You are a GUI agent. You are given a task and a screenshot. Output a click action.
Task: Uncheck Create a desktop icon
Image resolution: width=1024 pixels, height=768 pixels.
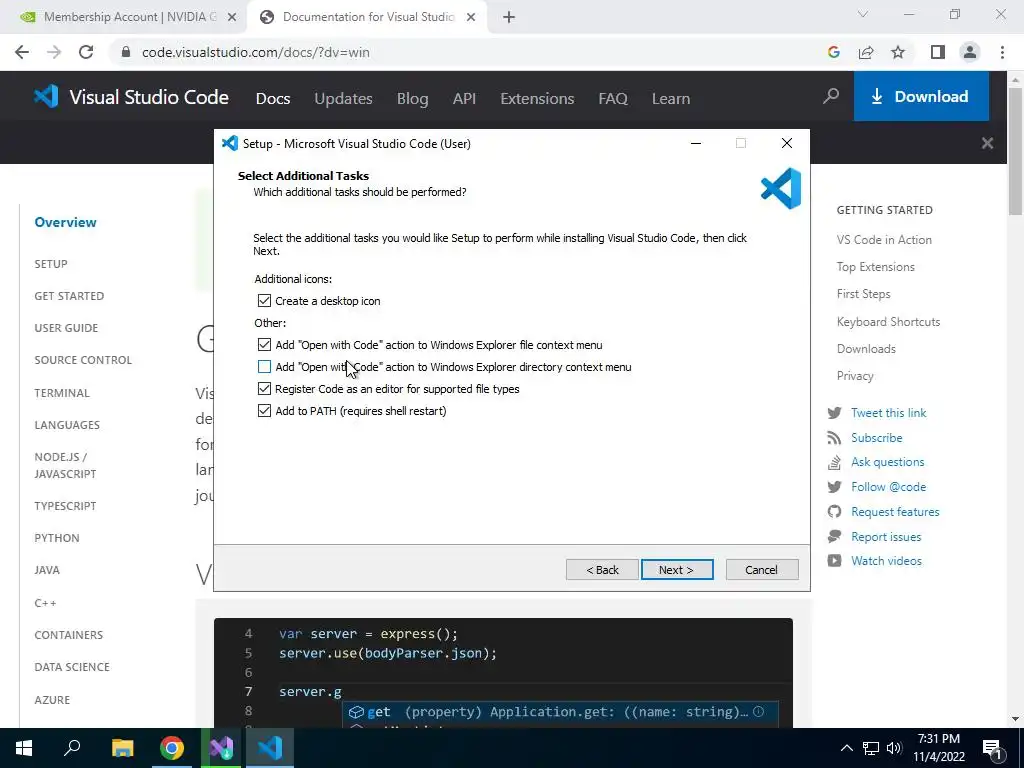coord(264,300)
